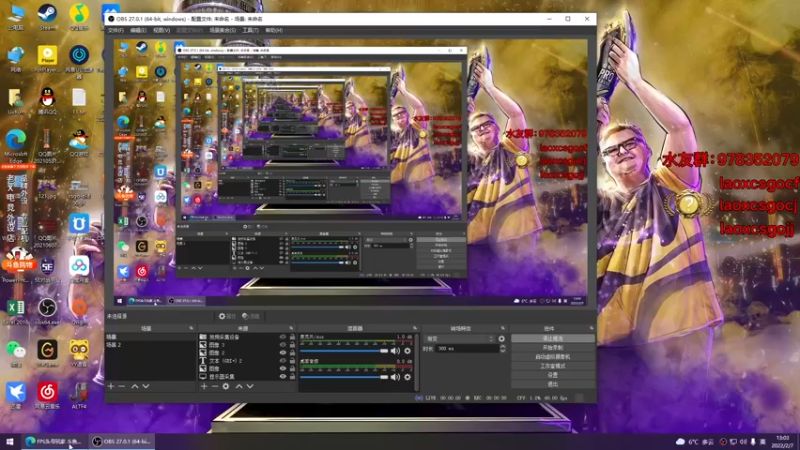Open the QQ Music desktop icon
The width and height of the screenshot is (800, 450).
pyautogui.click(x=79, y=14)
